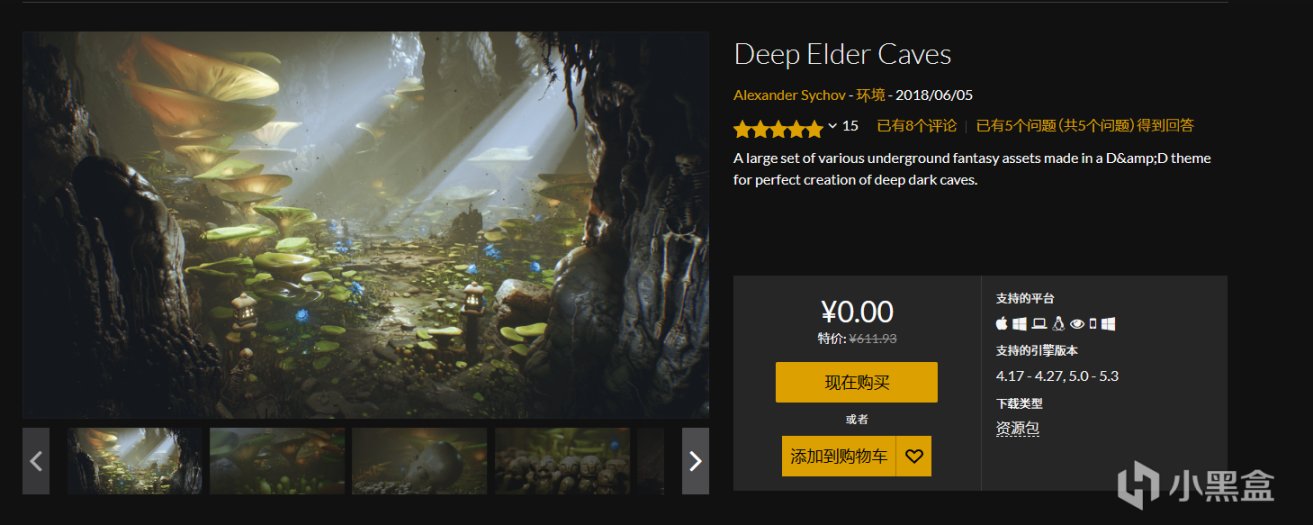Screen dimensions: 1313x525
Task: Click the 添加到购物车 button
Action: (x=839, y=456)
